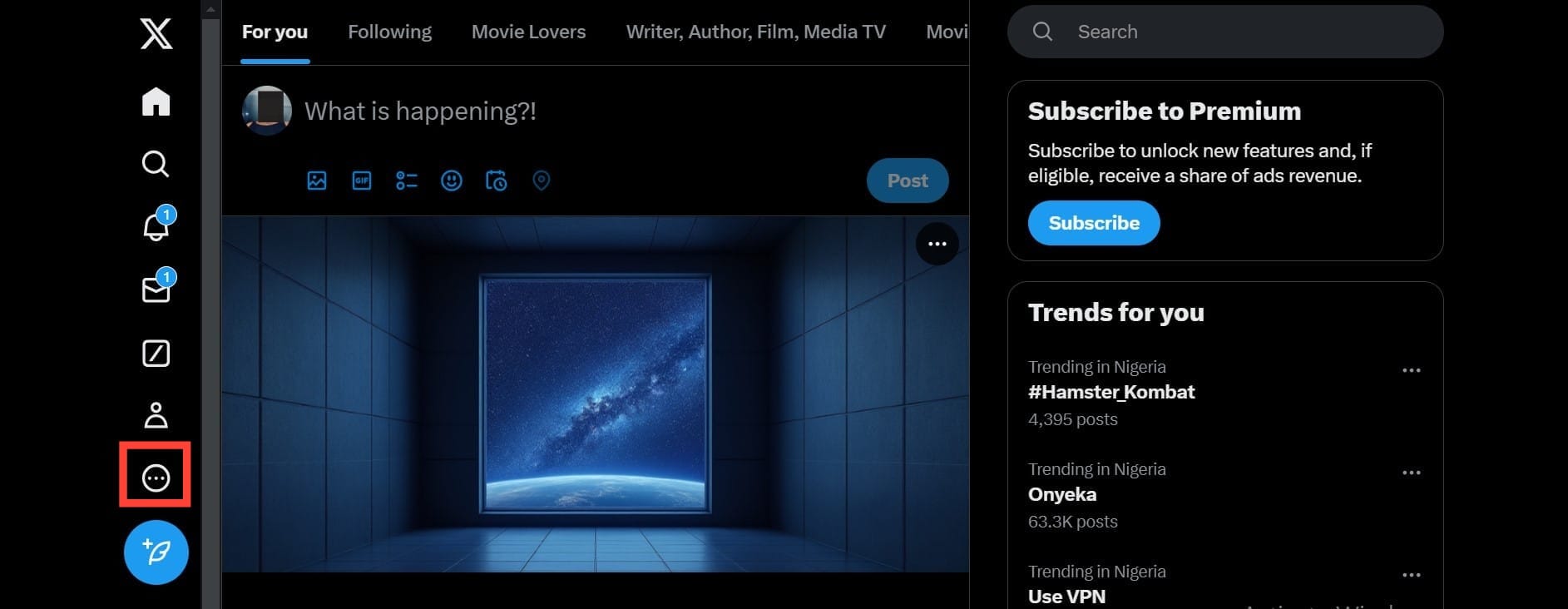The width and height of the screenshot is (1568, 609).
Task: Open Grok slash-box icon in sidebar
Action: pyautogui.click(x=156, y=353)
